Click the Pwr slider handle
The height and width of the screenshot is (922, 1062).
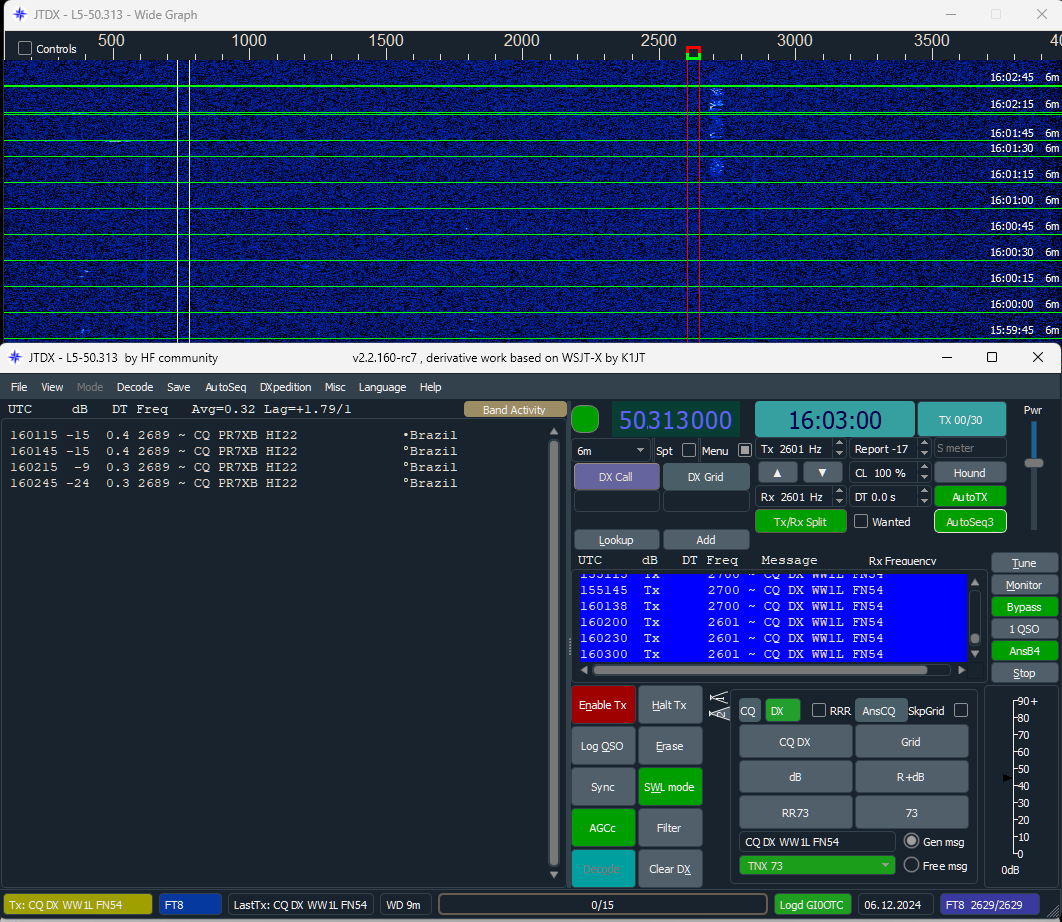[1034, 463]
